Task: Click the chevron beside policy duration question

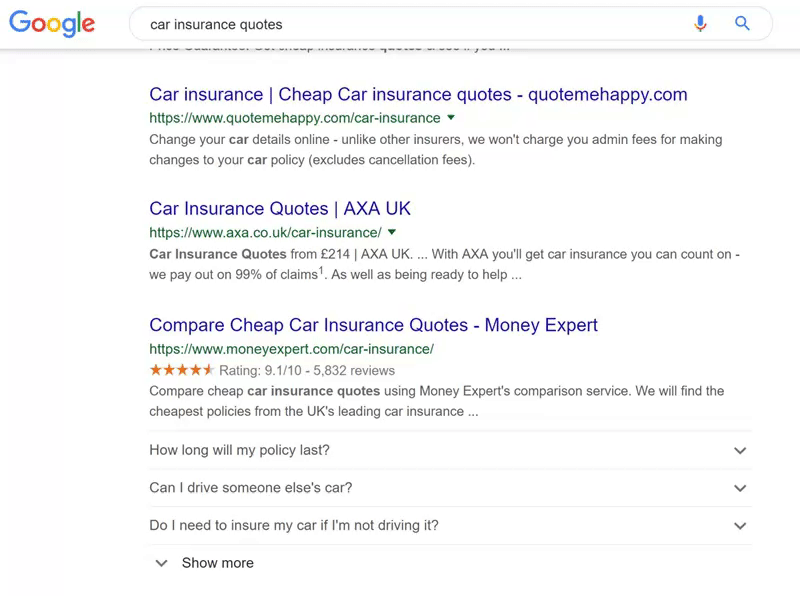Action: (740, 451)
